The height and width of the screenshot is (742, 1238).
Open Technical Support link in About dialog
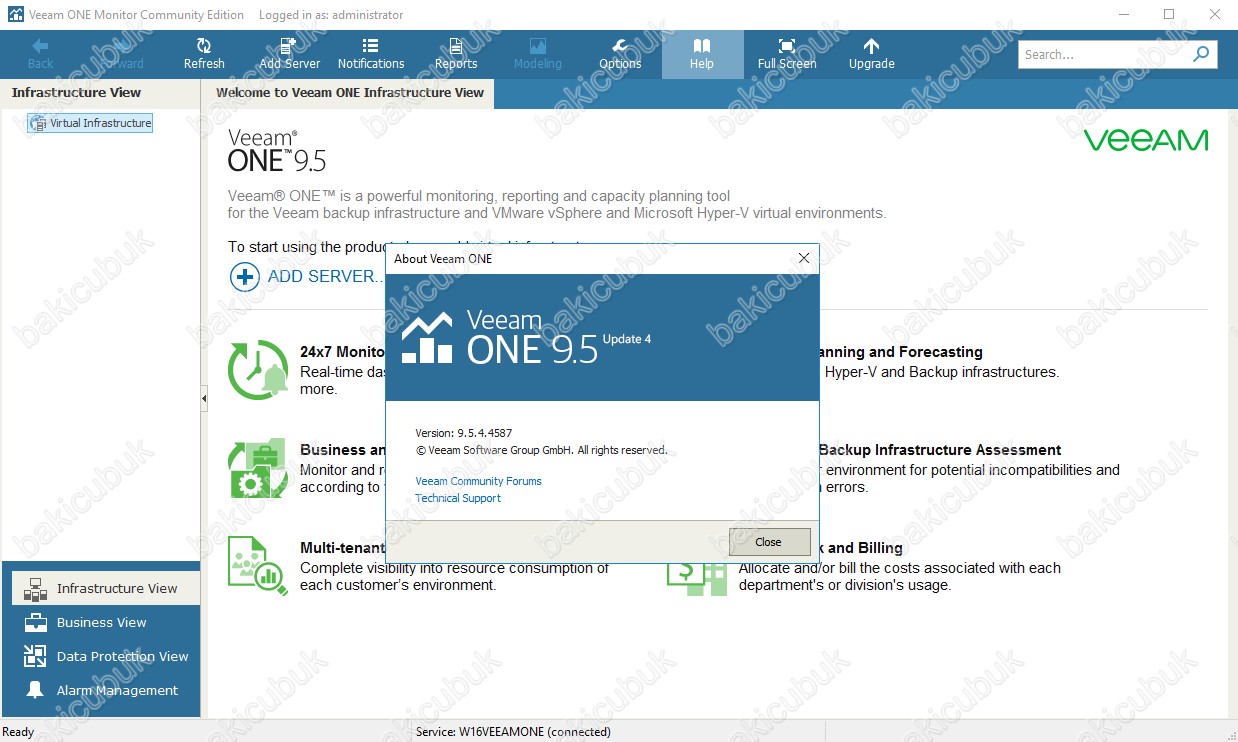pos(458,498)
